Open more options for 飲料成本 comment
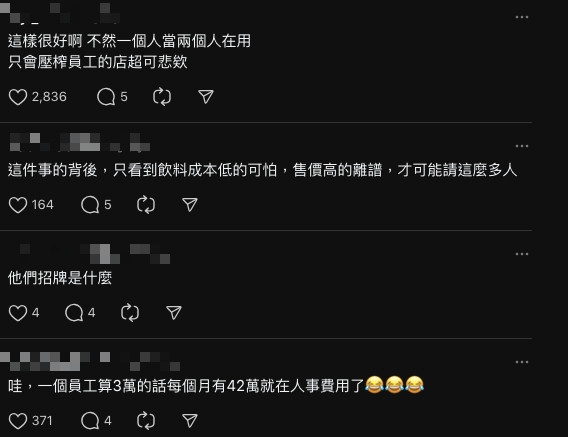This screenshot has height=437, width=568. (x=522, y=146)
